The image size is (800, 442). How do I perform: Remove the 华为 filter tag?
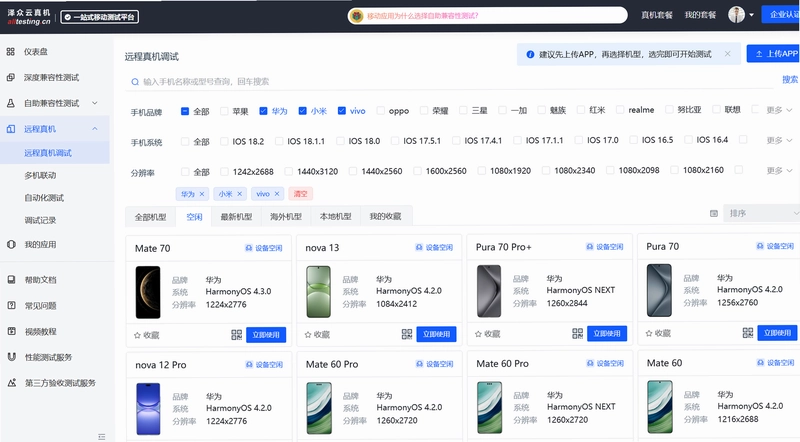point(202,194)
